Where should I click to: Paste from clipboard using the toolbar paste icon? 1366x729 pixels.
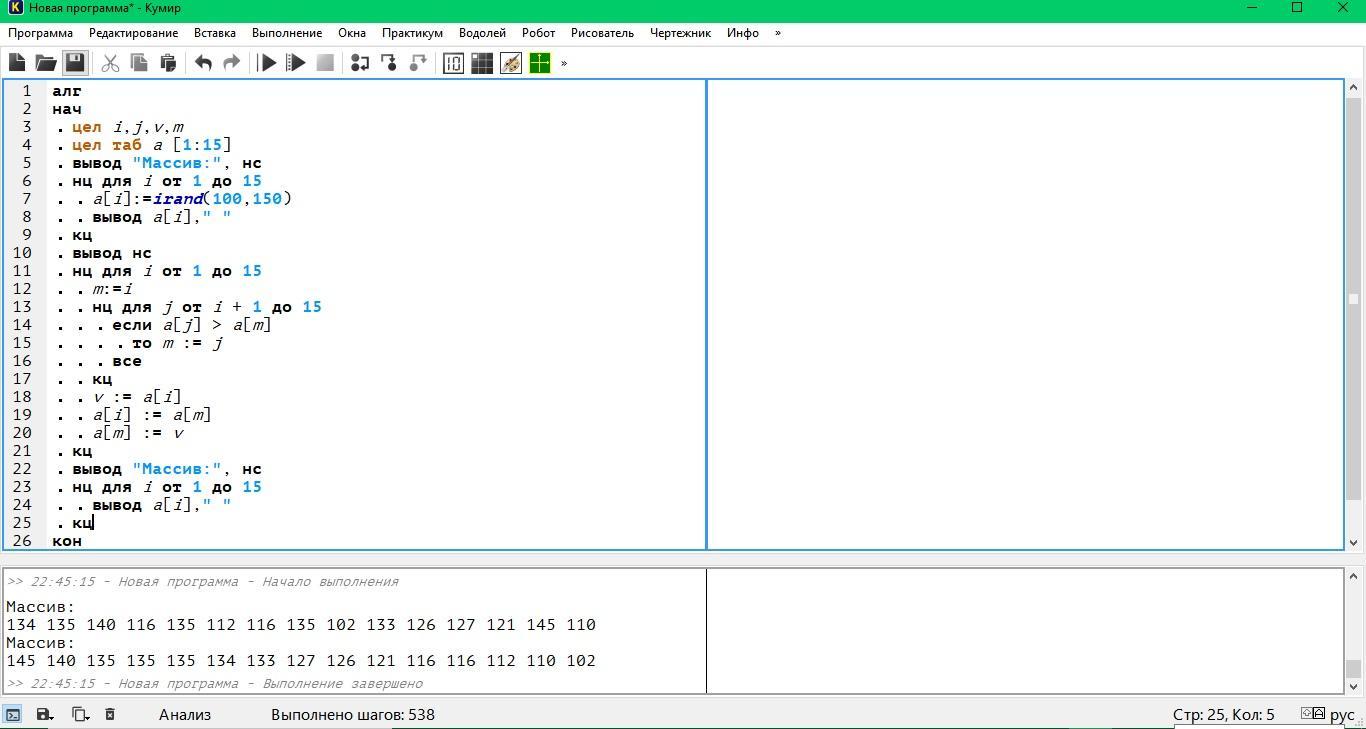[x=168, y=63]
